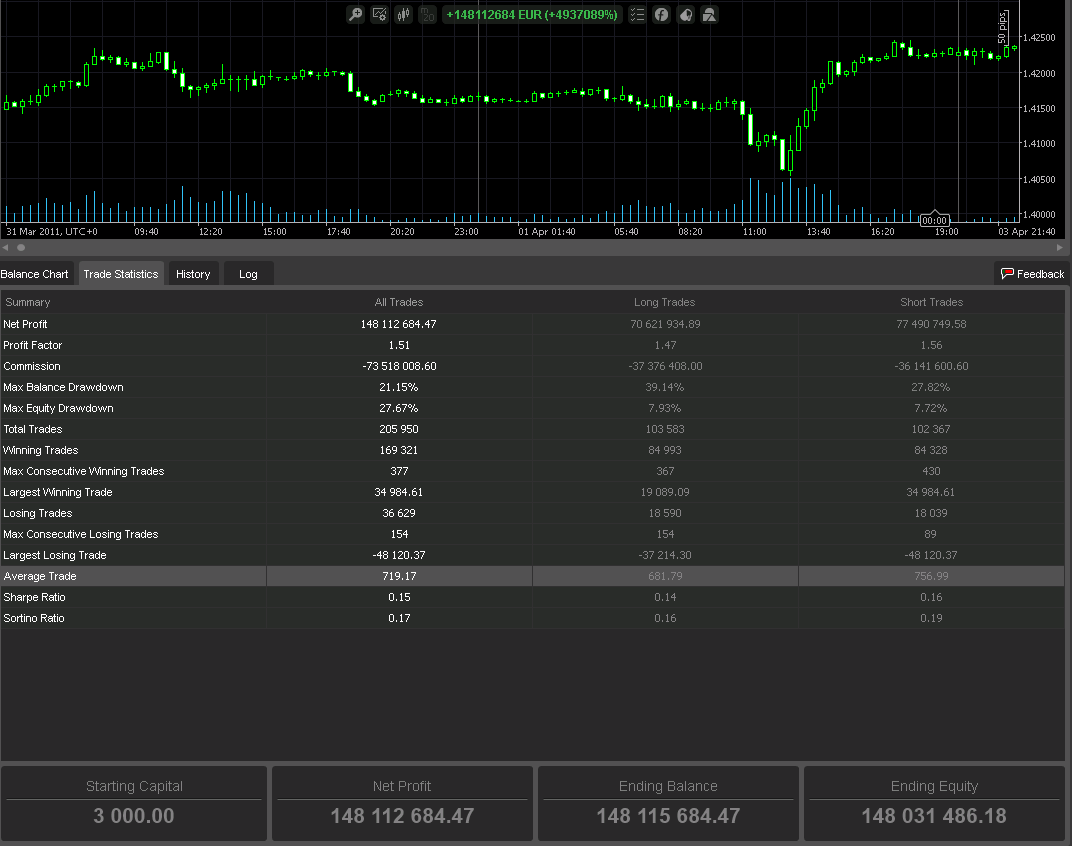
Task: Click the m20 timeframe icon
Action: (428, 15)
